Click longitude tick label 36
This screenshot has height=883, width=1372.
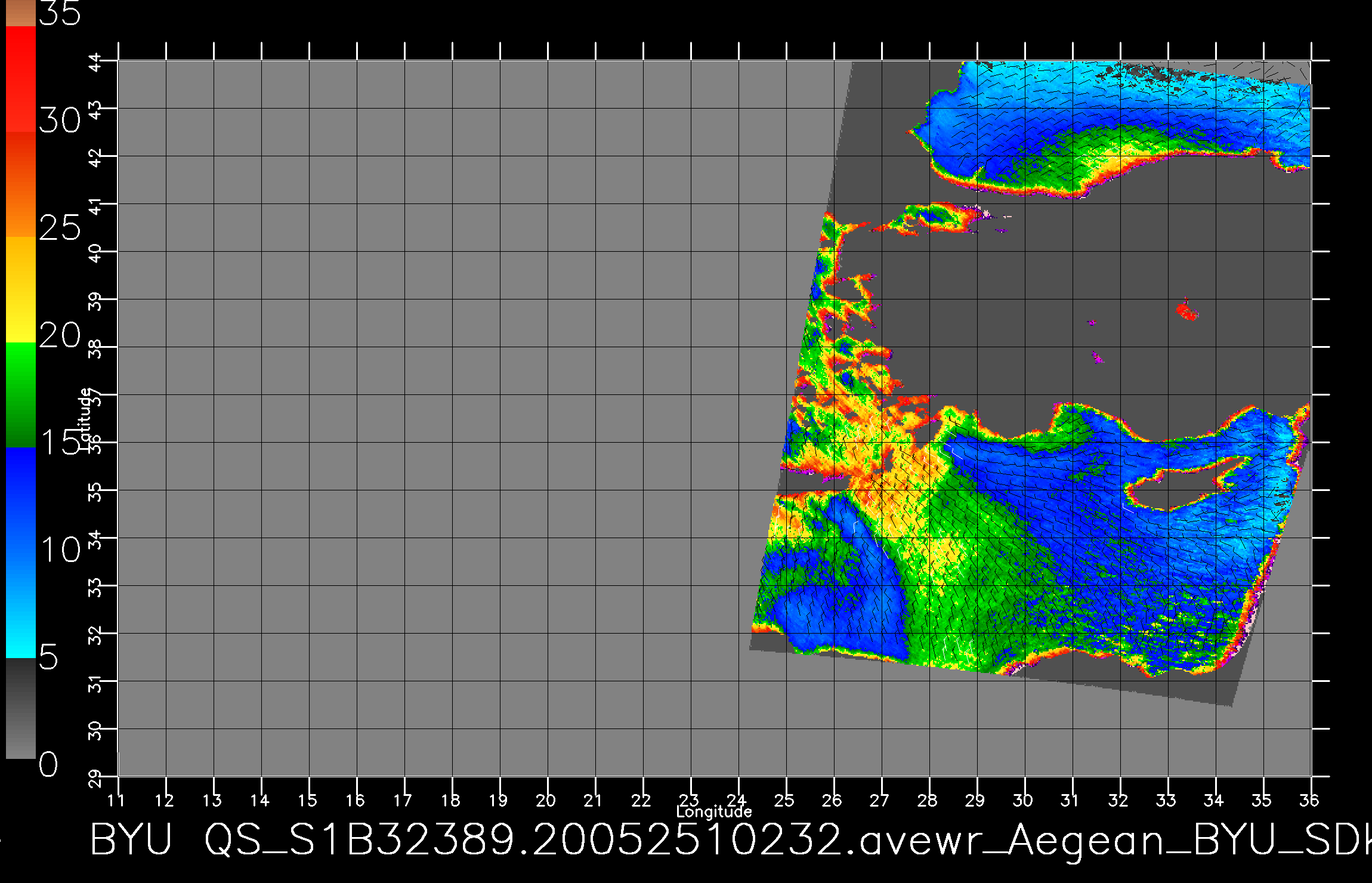(1309, 801)
